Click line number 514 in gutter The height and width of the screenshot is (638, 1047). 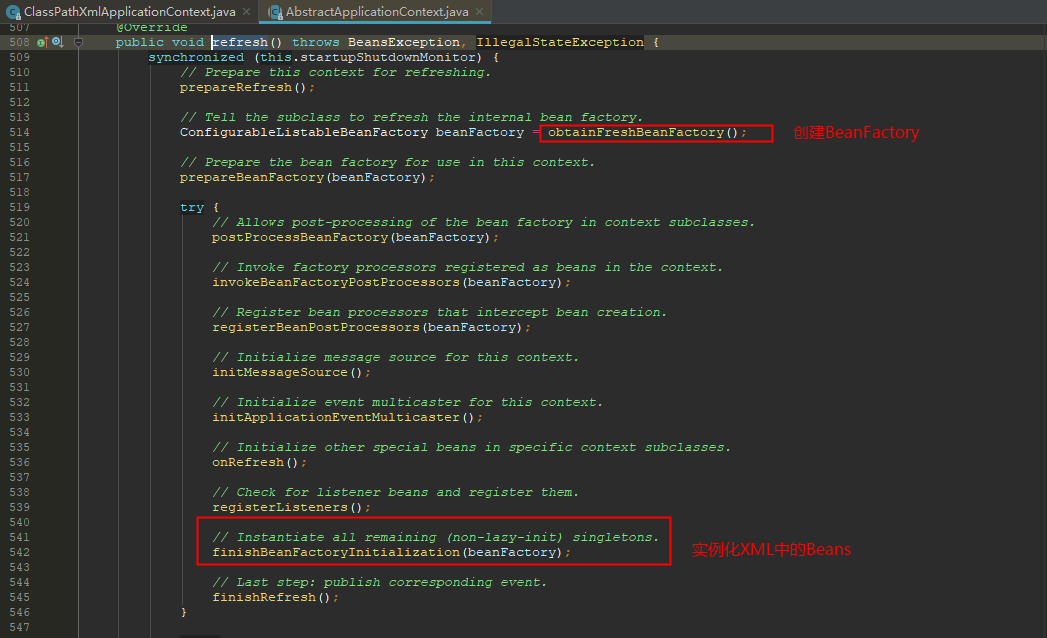point(19,132)
